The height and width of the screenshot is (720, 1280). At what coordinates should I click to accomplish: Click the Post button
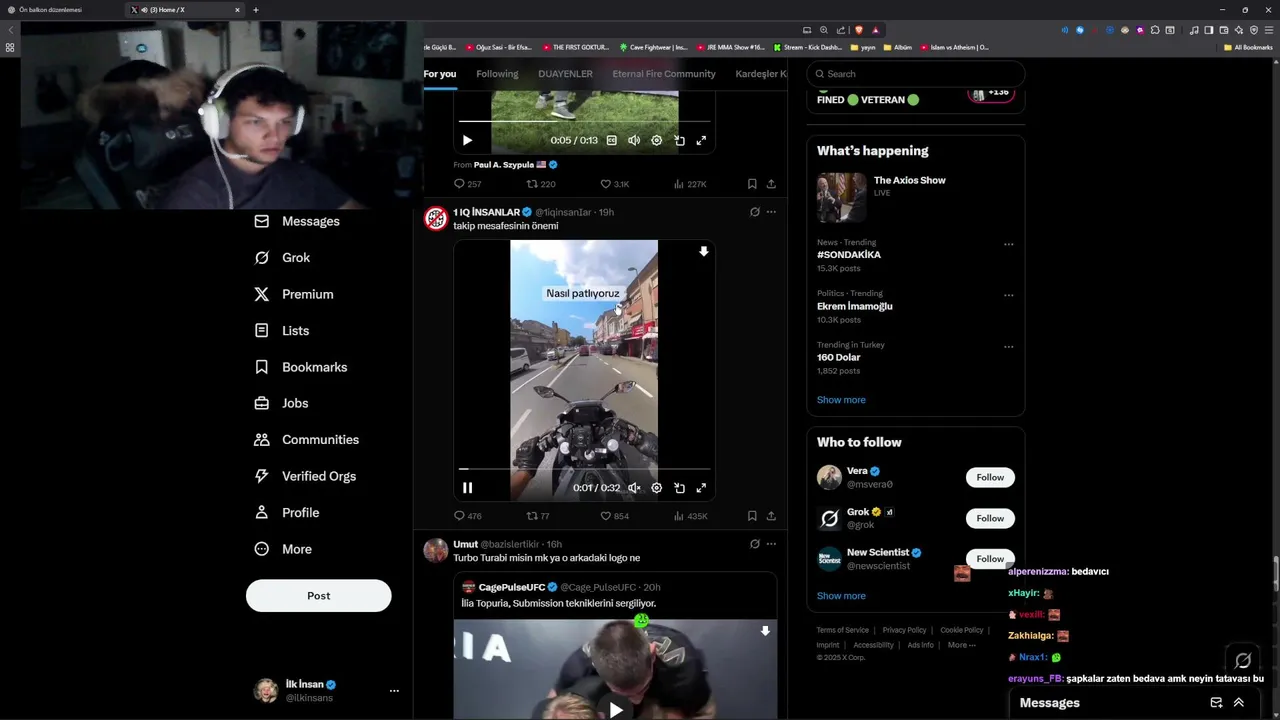(318, 596)
